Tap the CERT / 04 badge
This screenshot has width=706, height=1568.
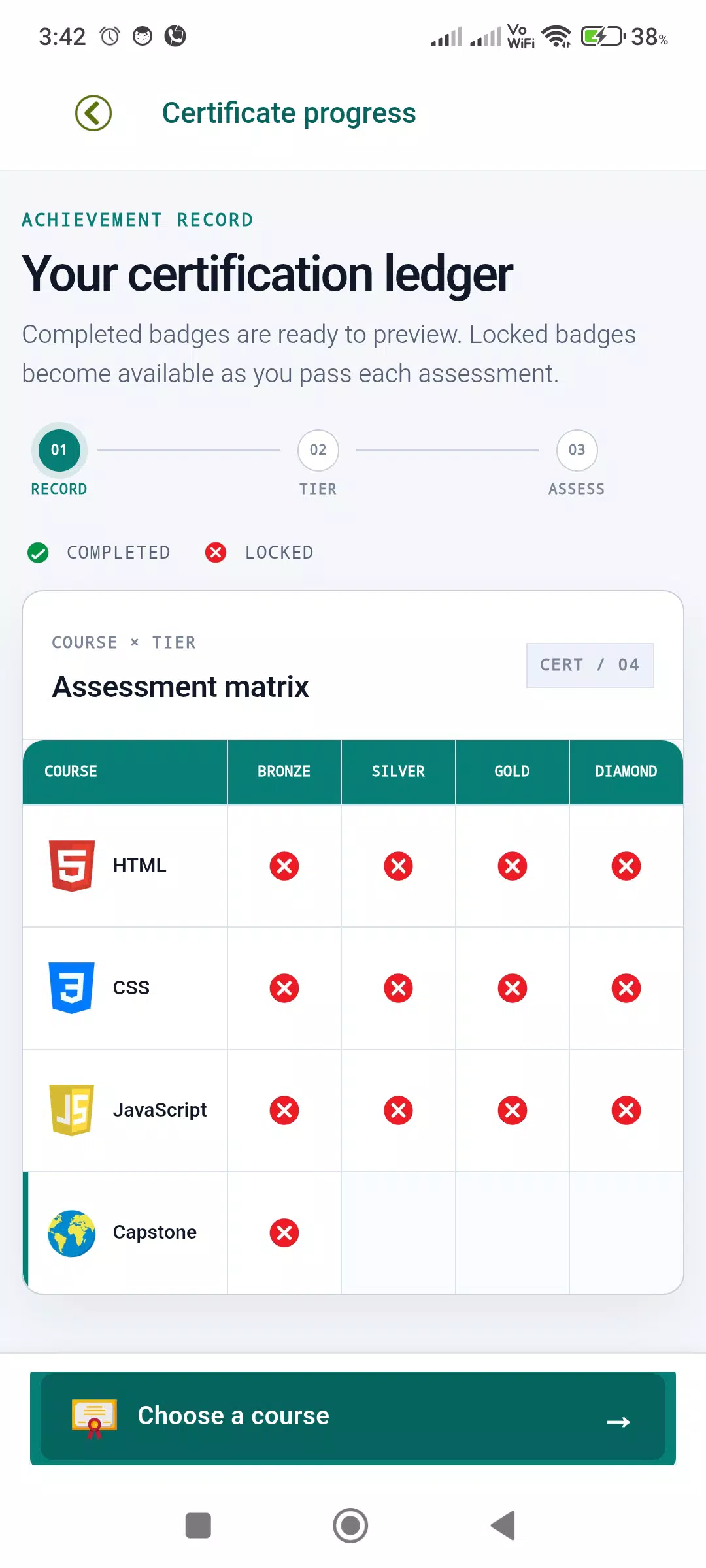(590, 665)
